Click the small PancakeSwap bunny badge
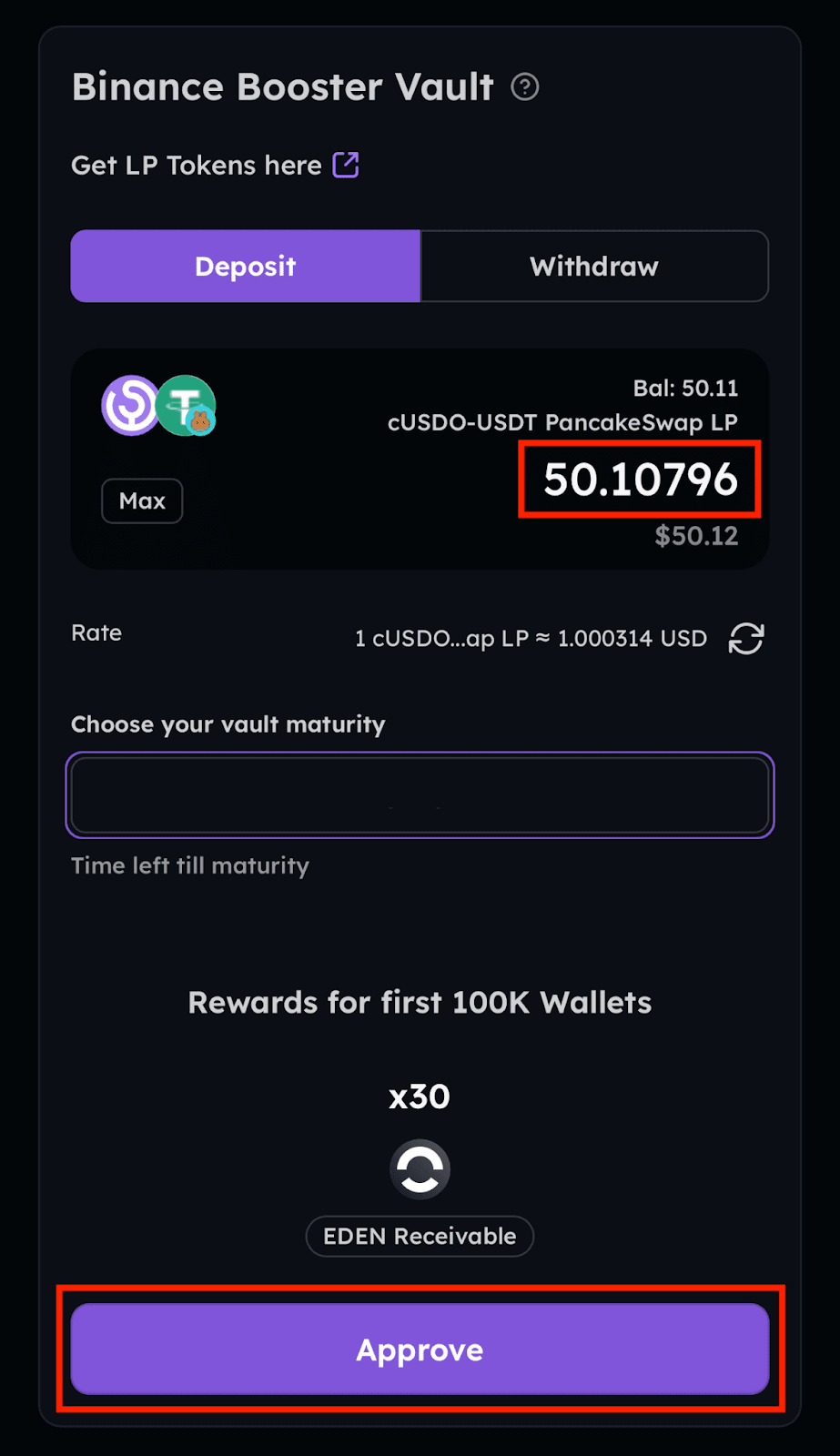Screen dimensions: 840x1456 201,421
